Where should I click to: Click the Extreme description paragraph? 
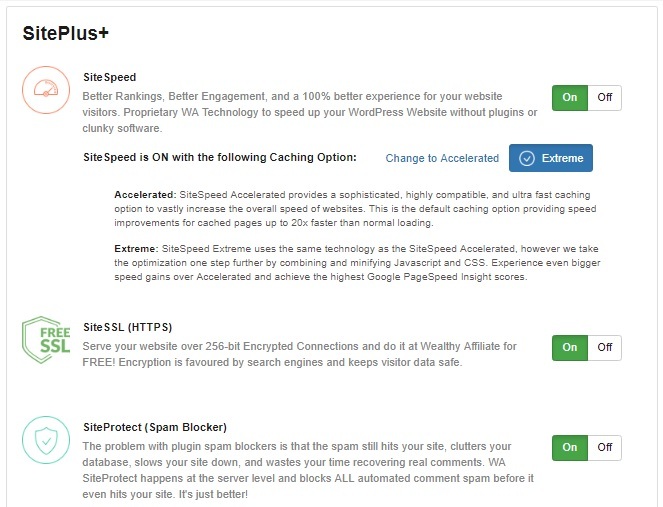pyautogui.click(x=357, y=263)
